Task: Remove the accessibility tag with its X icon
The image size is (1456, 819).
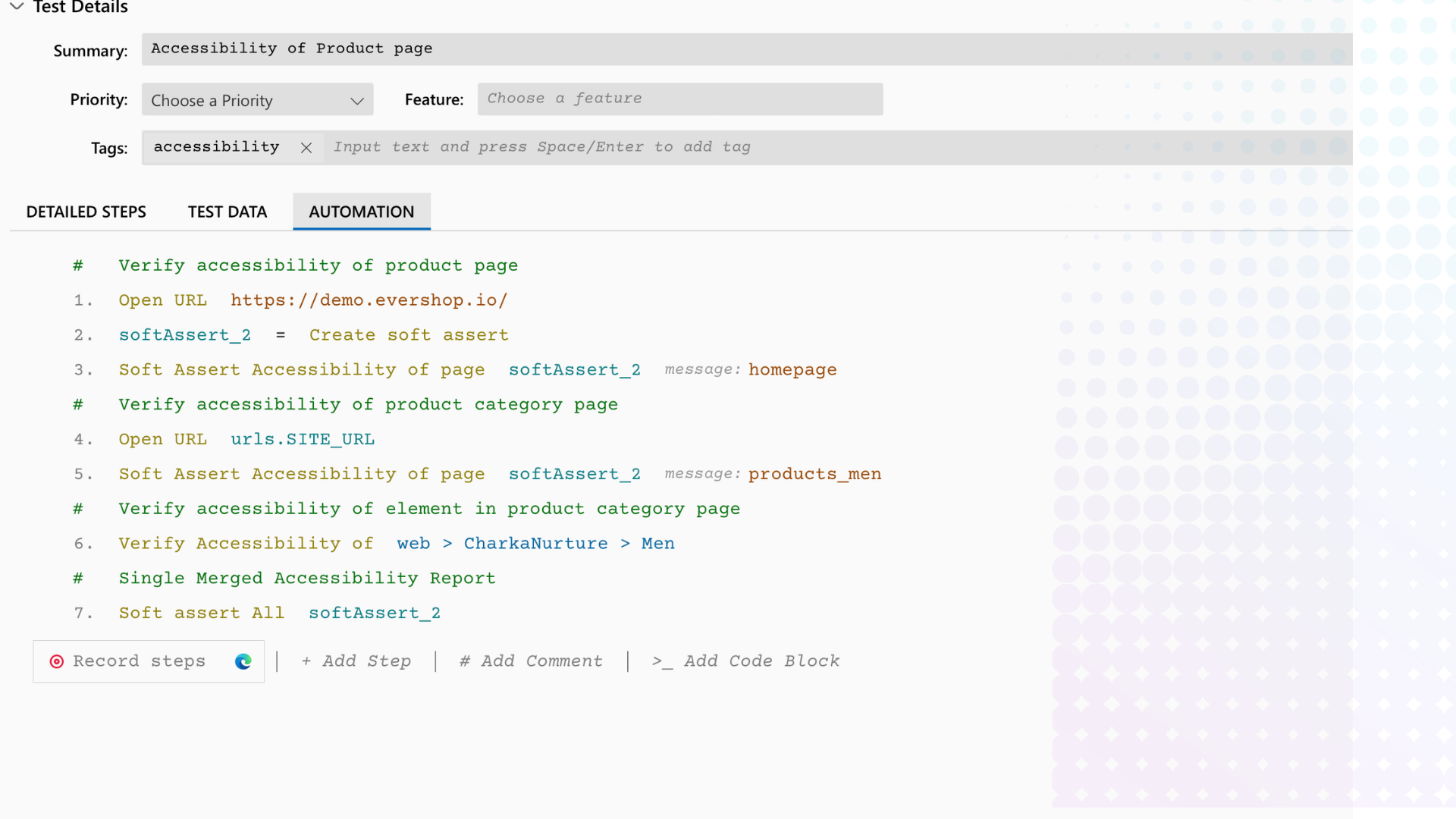Action: pos(306,148)
